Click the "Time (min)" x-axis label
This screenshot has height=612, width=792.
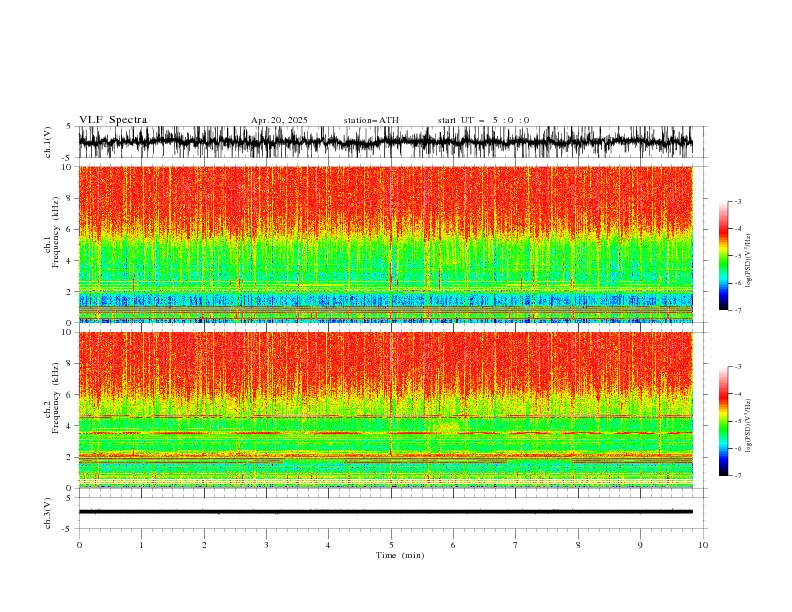(x=400, y=555)
